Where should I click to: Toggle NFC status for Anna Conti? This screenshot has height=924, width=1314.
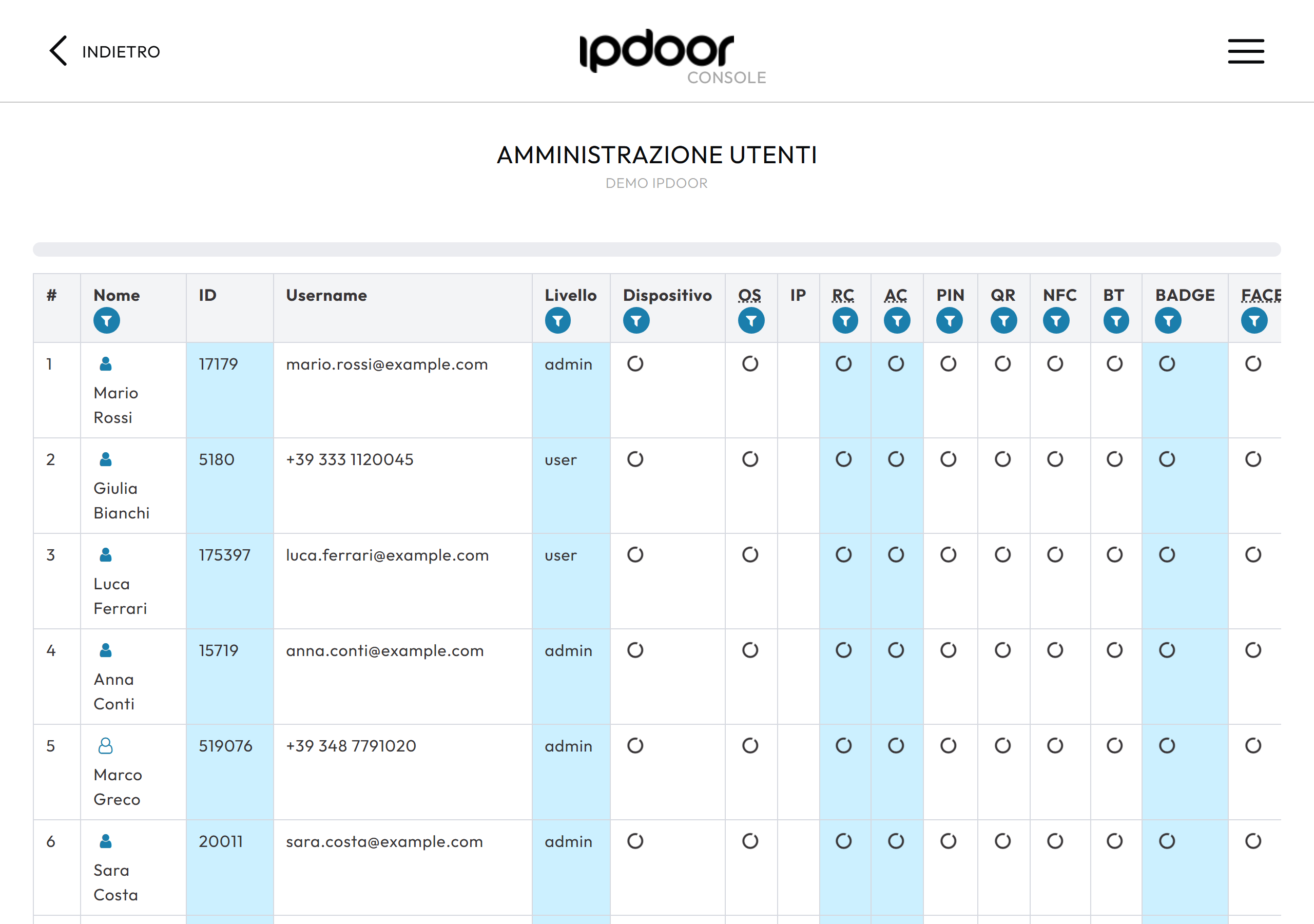coord(1055,650)
